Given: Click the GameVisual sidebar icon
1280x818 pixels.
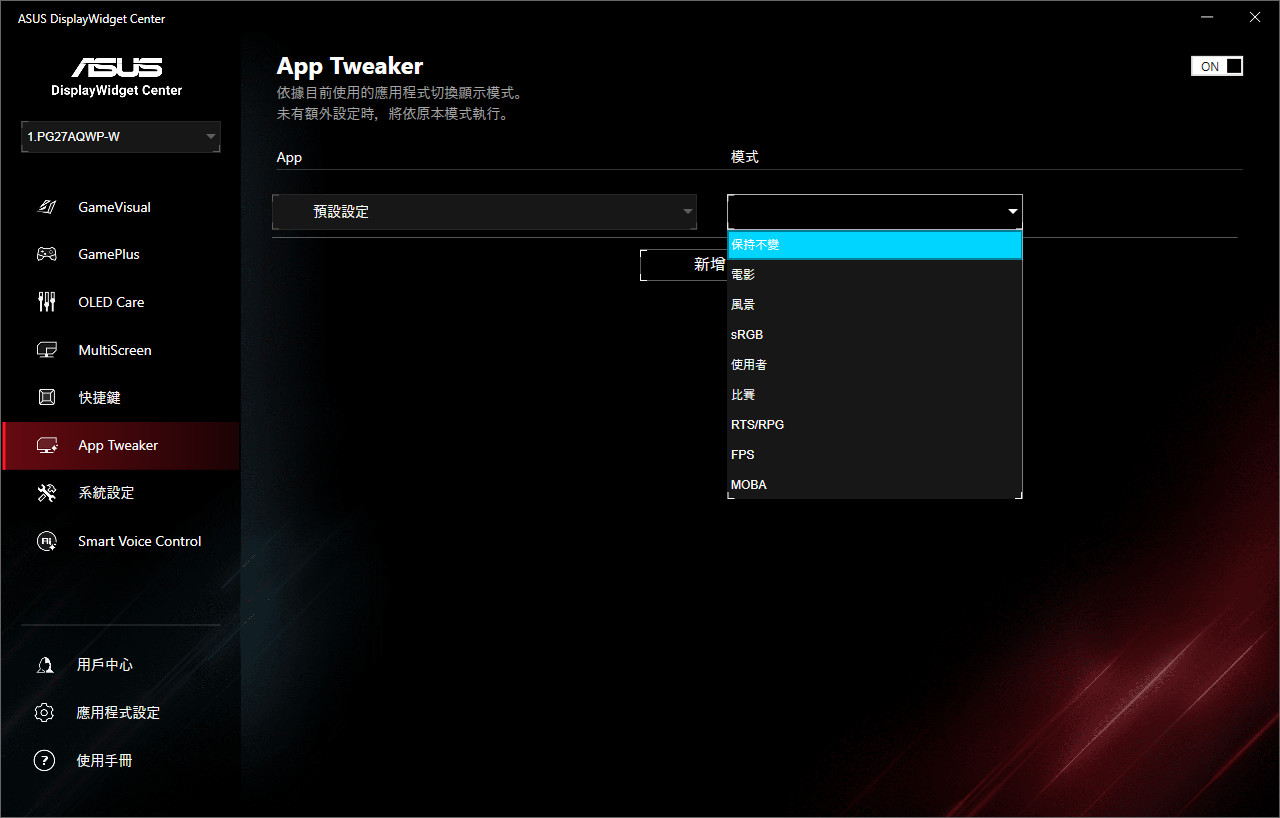Looking at the screenshot, I should (x=47, y=207).
